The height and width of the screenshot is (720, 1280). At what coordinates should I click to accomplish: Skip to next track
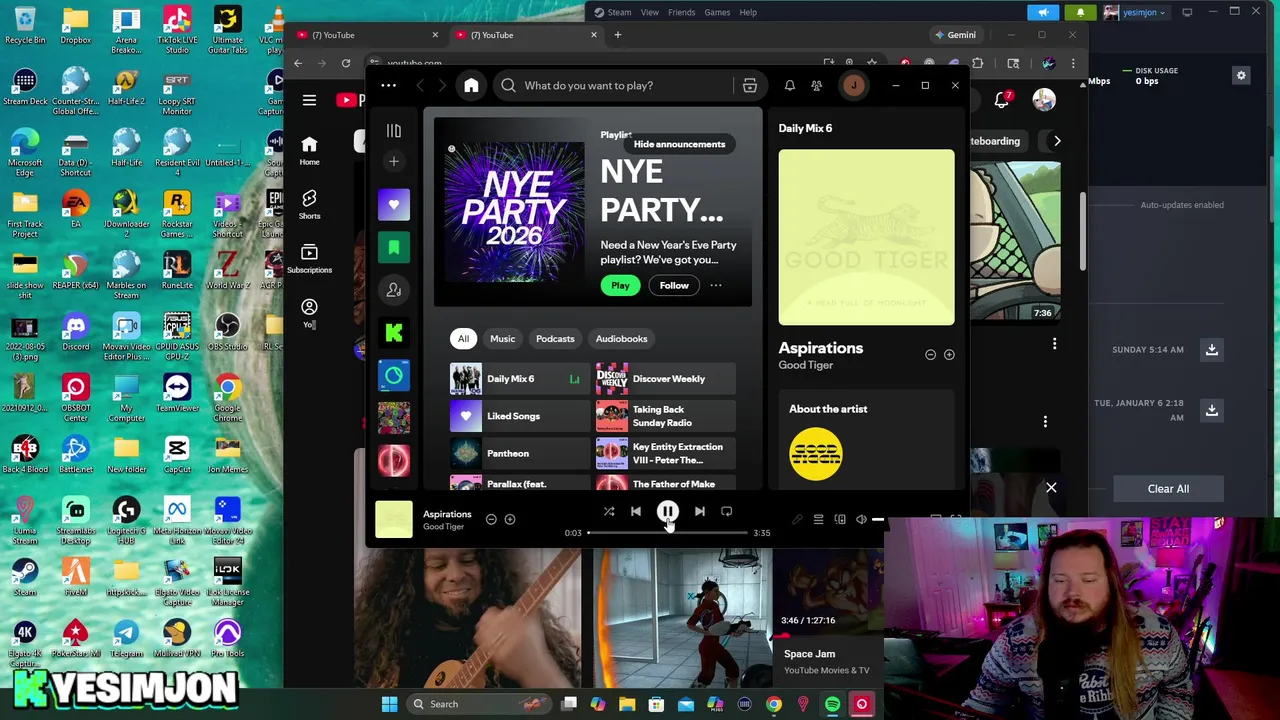pos(699,512)
